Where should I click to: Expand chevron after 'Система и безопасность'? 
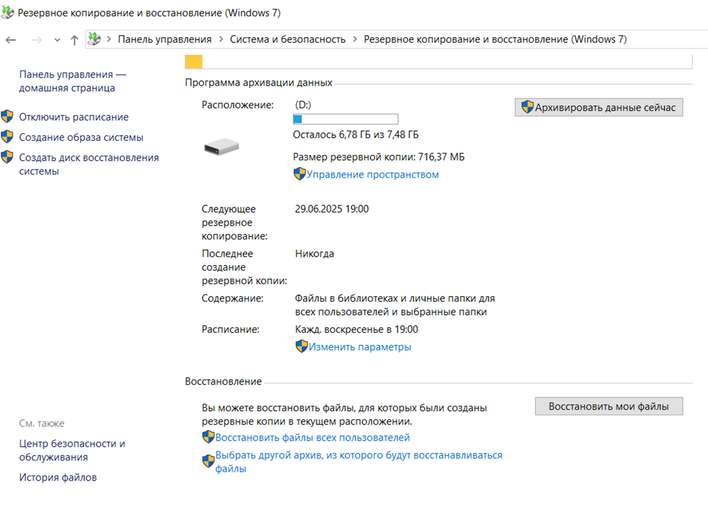coord(355,39)
